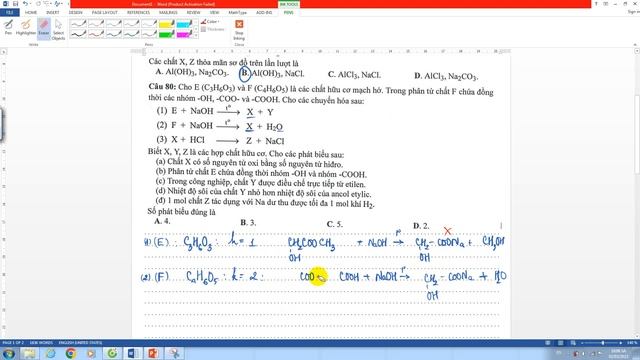This screenshot has width=640, height=360.
Task: Click Save icon in quick access toolbar
Action: (16, 4)
